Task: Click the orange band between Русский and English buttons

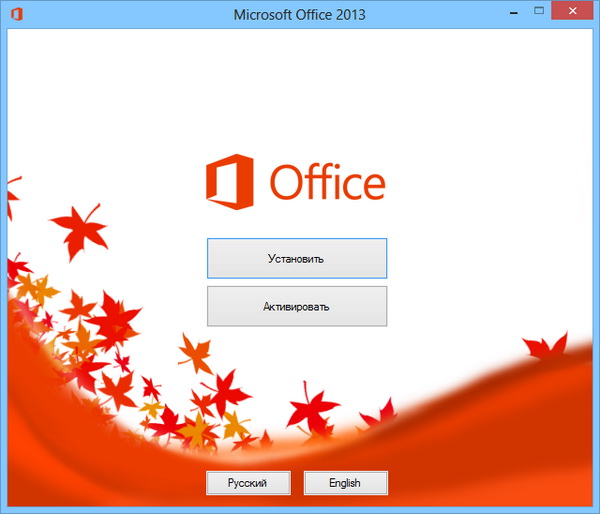Action: (x=299, y=483)
